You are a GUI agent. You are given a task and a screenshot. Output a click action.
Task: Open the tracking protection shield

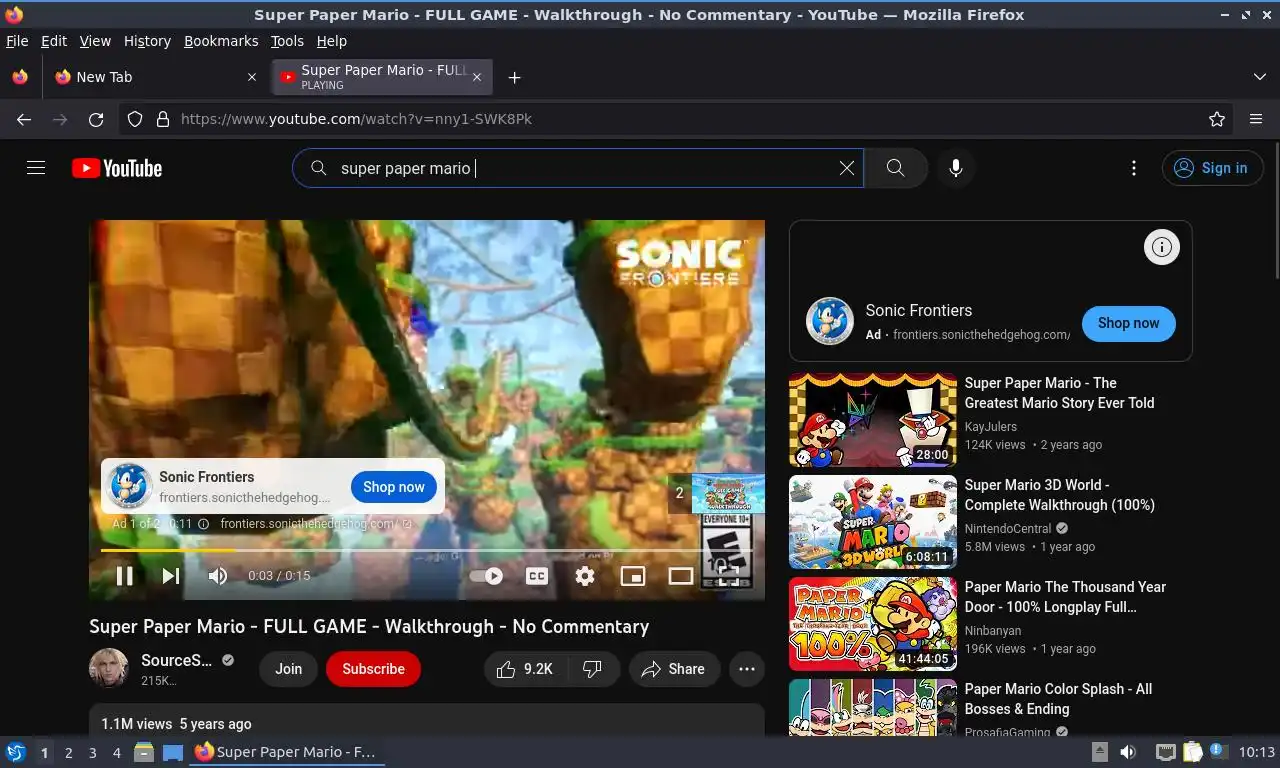135,119
